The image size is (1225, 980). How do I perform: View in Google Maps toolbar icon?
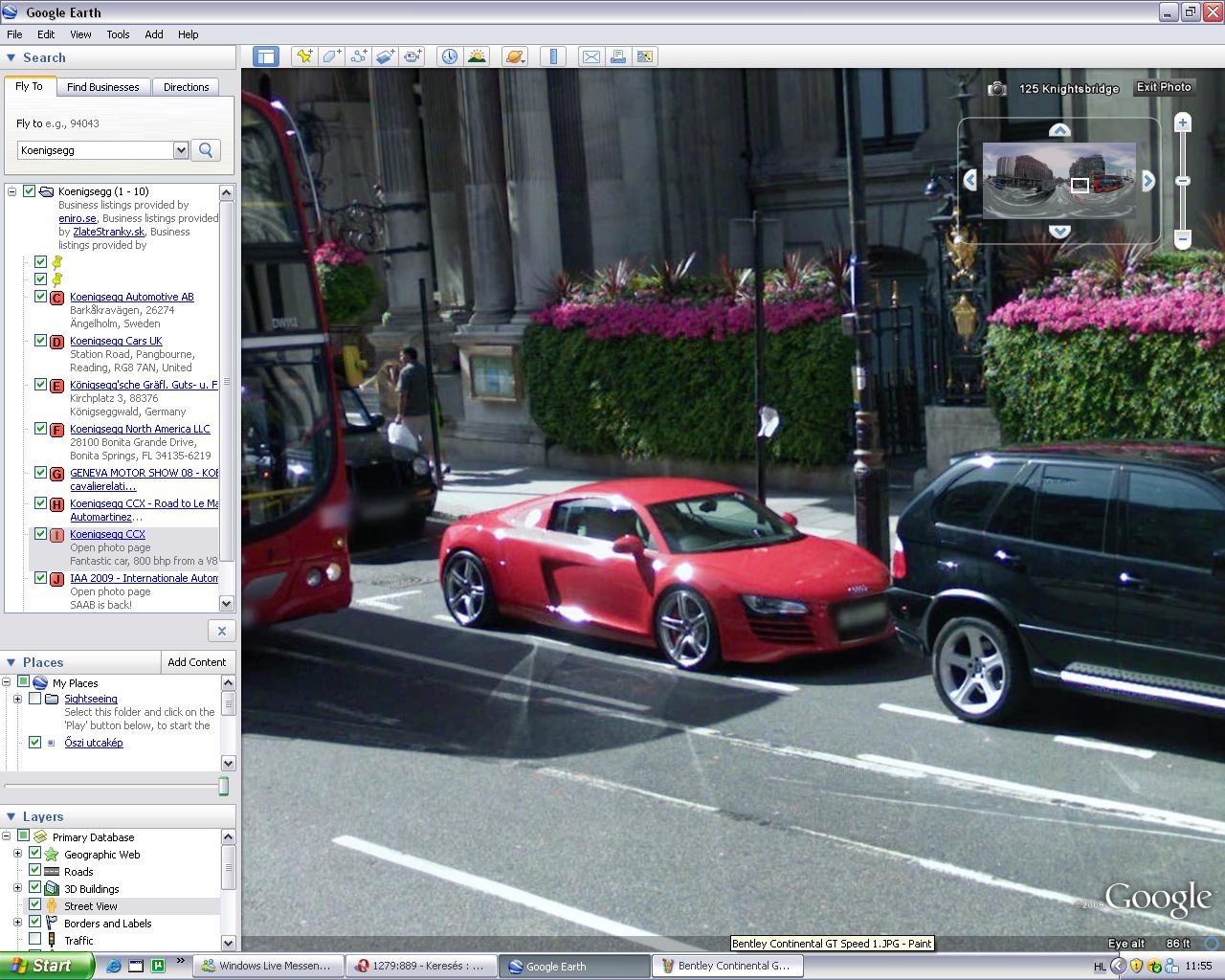(x=645, y=56)
